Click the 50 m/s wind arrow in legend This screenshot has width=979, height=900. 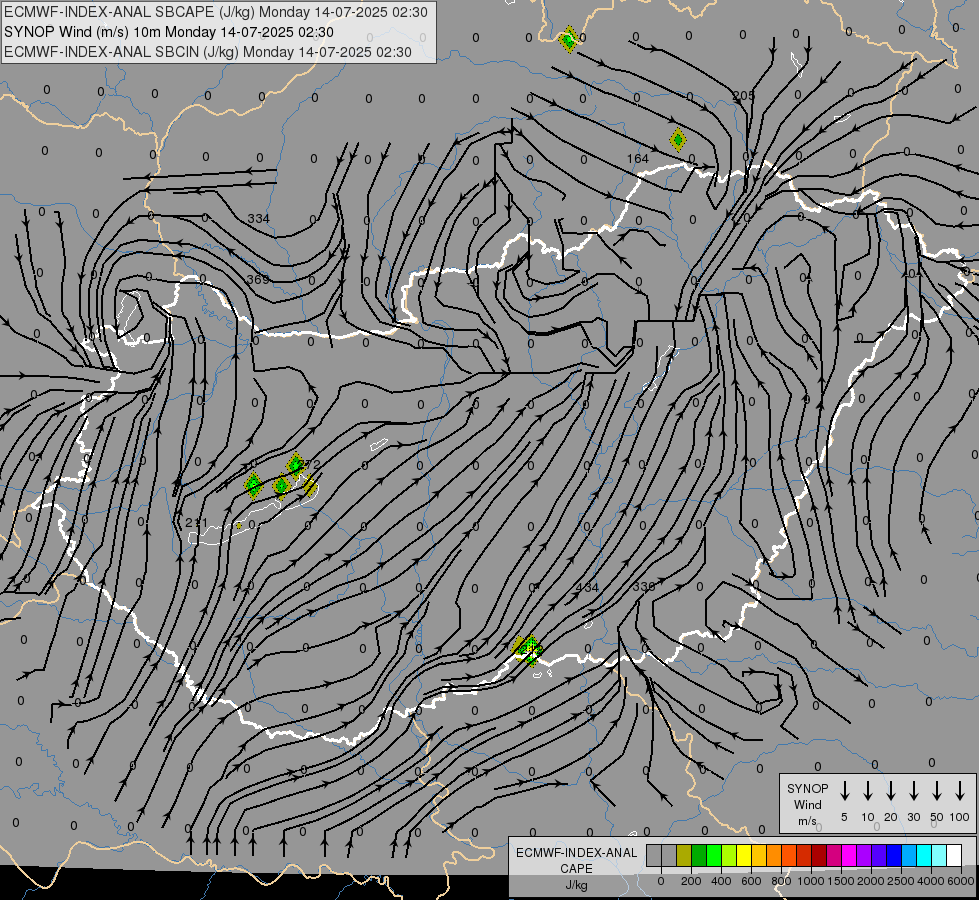(937, 791)
